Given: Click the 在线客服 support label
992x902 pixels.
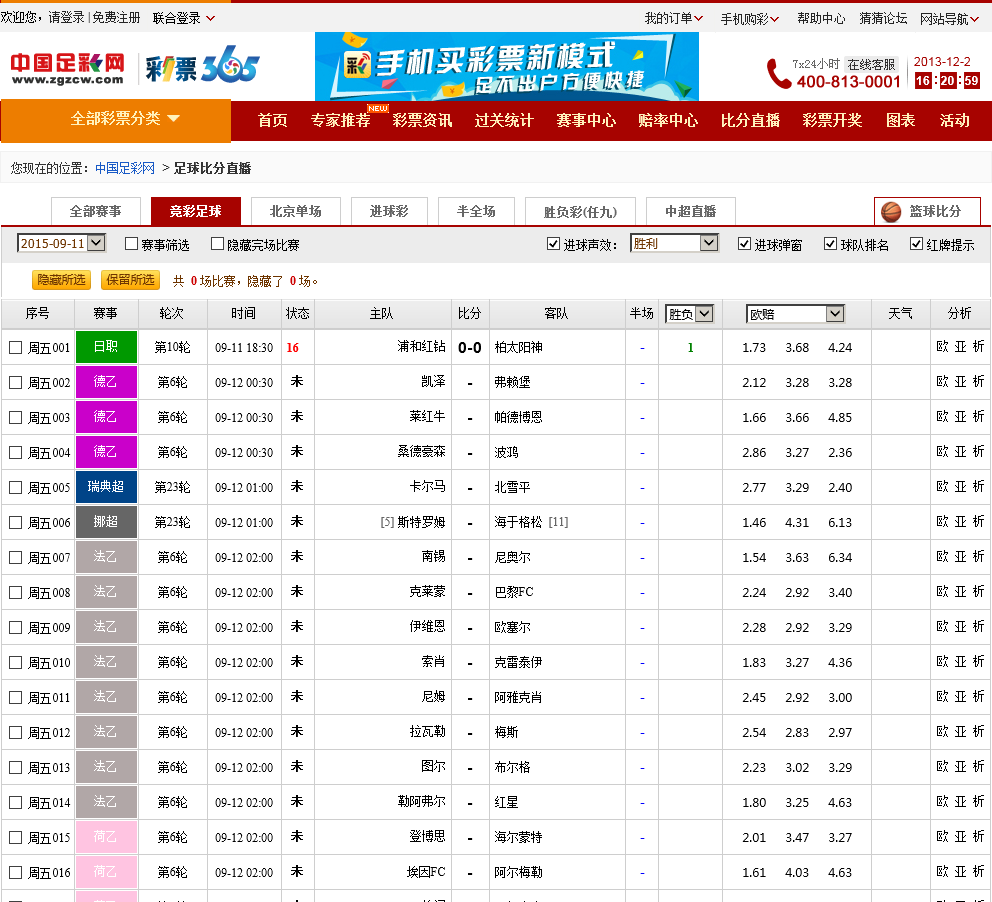Looking at the screenshot, I should tap(871, 65).
